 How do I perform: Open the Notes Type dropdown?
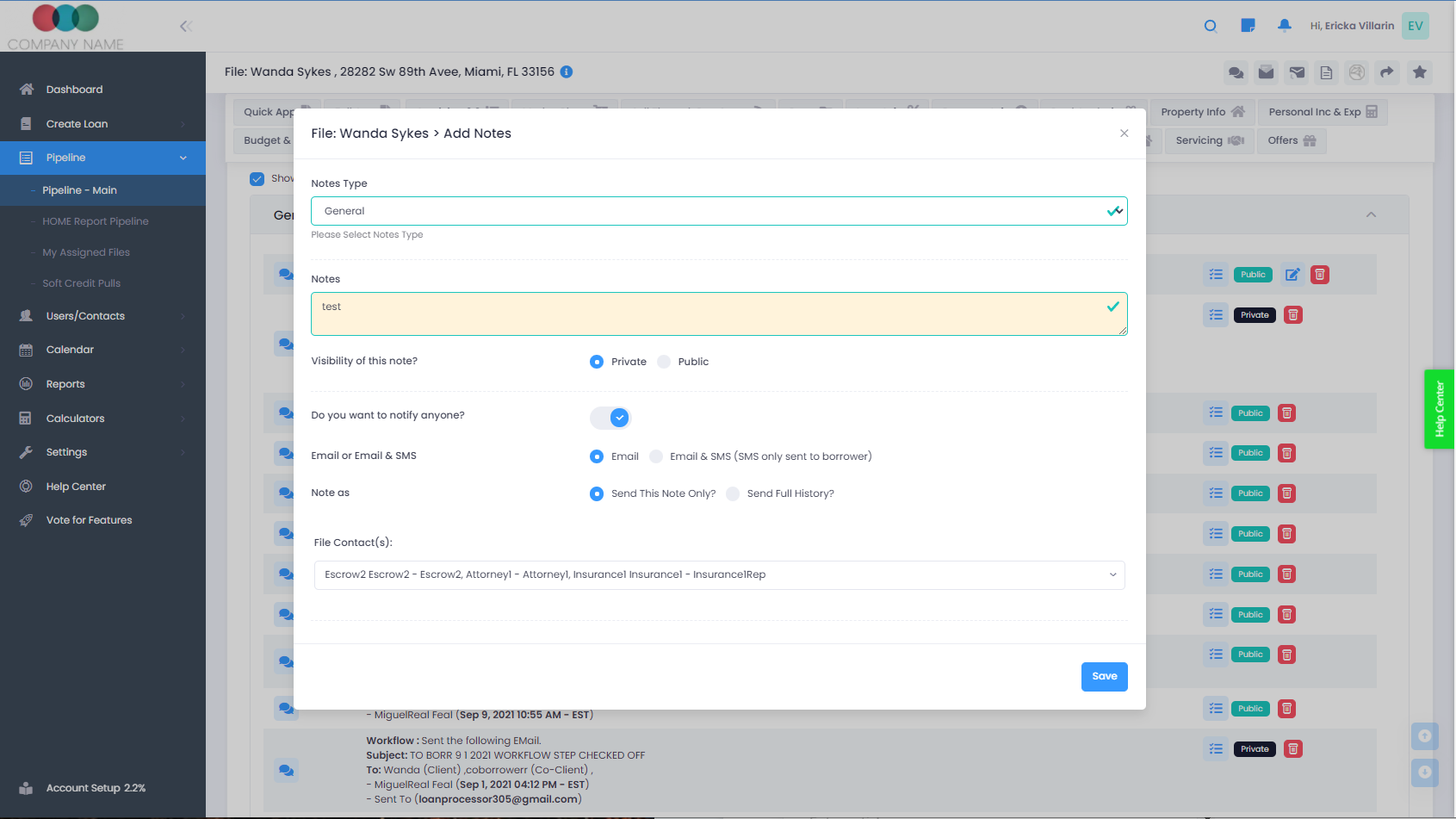pyautogui.click(x=718, y=211)
